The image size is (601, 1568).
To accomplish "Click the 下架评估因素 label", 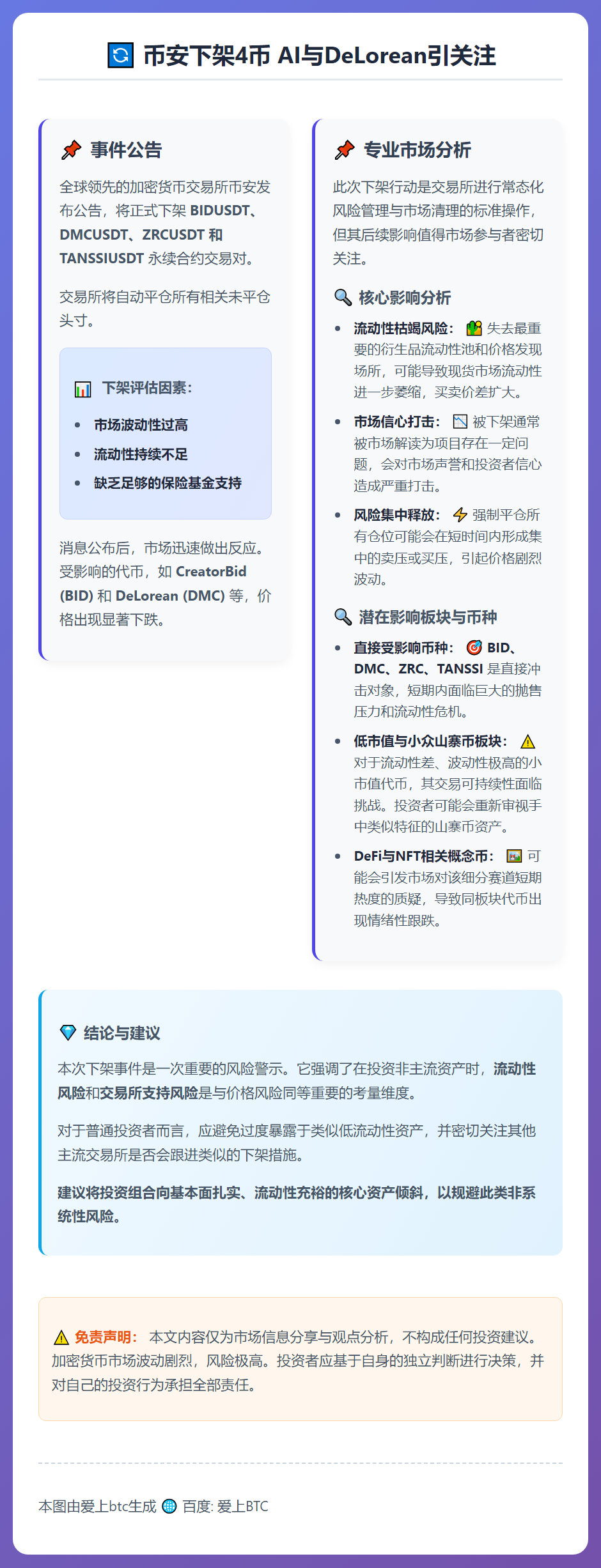I will 148,388.
